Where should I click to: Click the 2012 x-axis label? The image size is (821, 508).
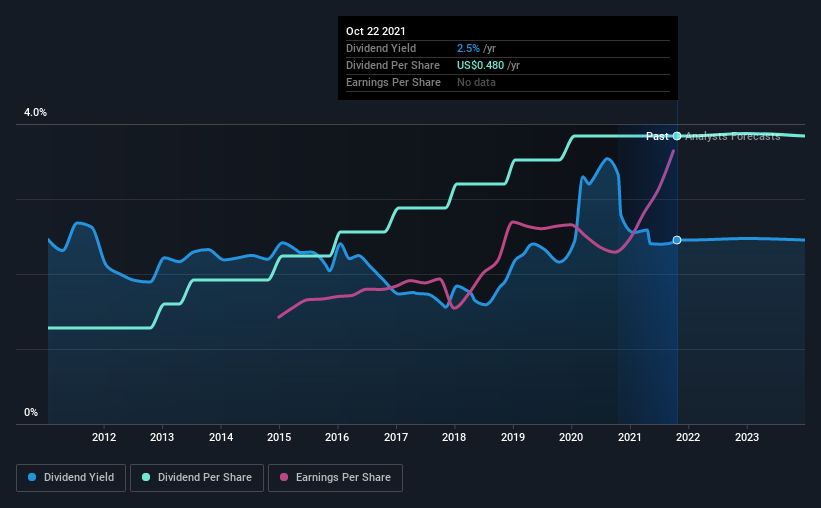(104, 437)
